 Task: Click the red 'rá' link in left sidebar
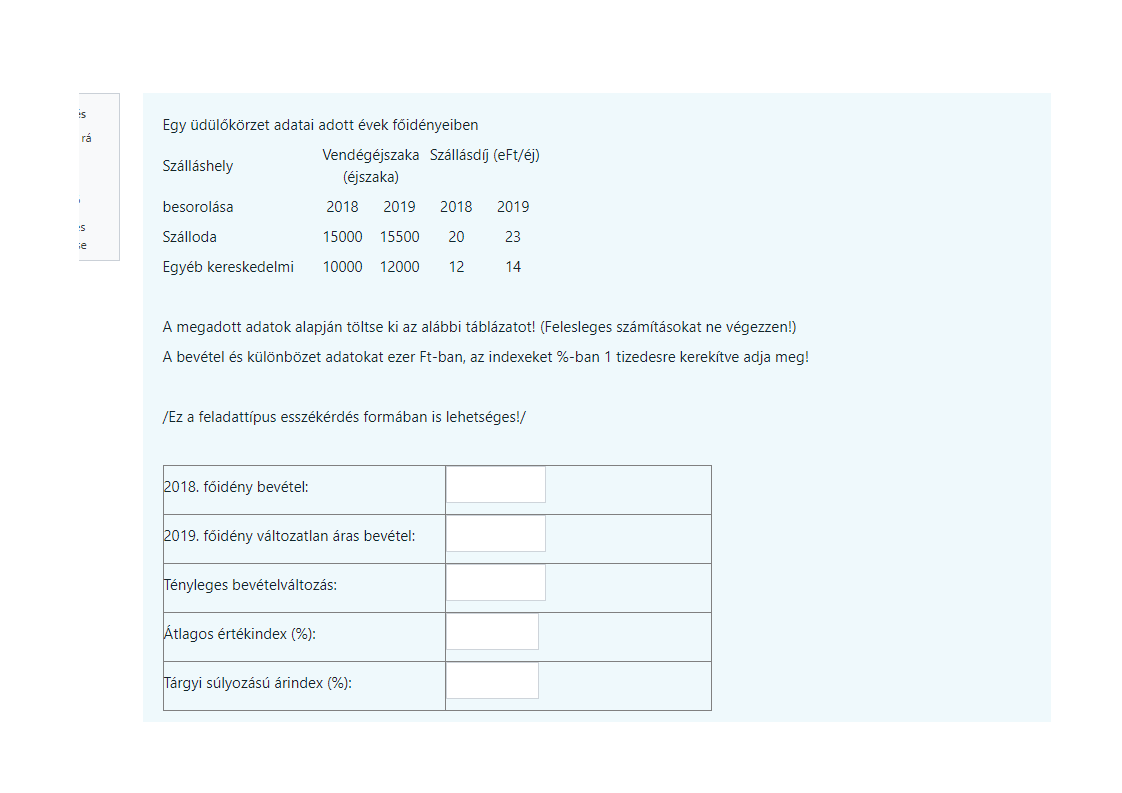[86, 139]
